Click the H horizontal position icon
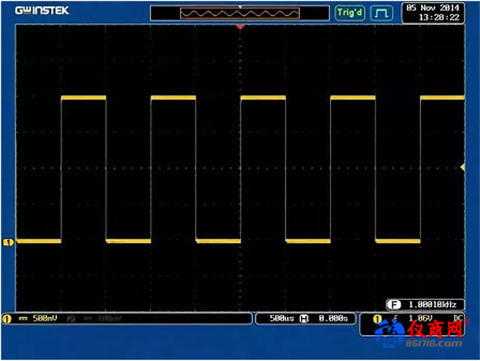Screen dimensions: 480x361 [304, 319]
